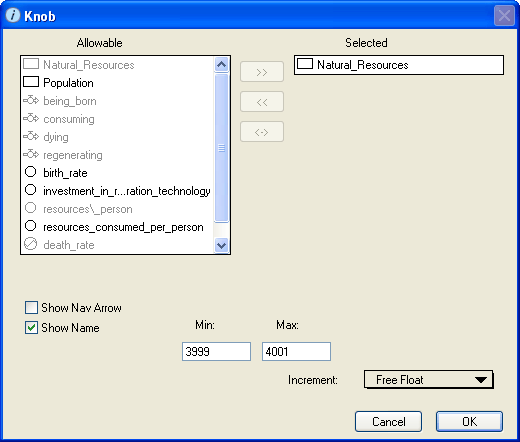520x442 pixels.
Task: Click the regenerating flow icon
Action: [x=31, y=154]
